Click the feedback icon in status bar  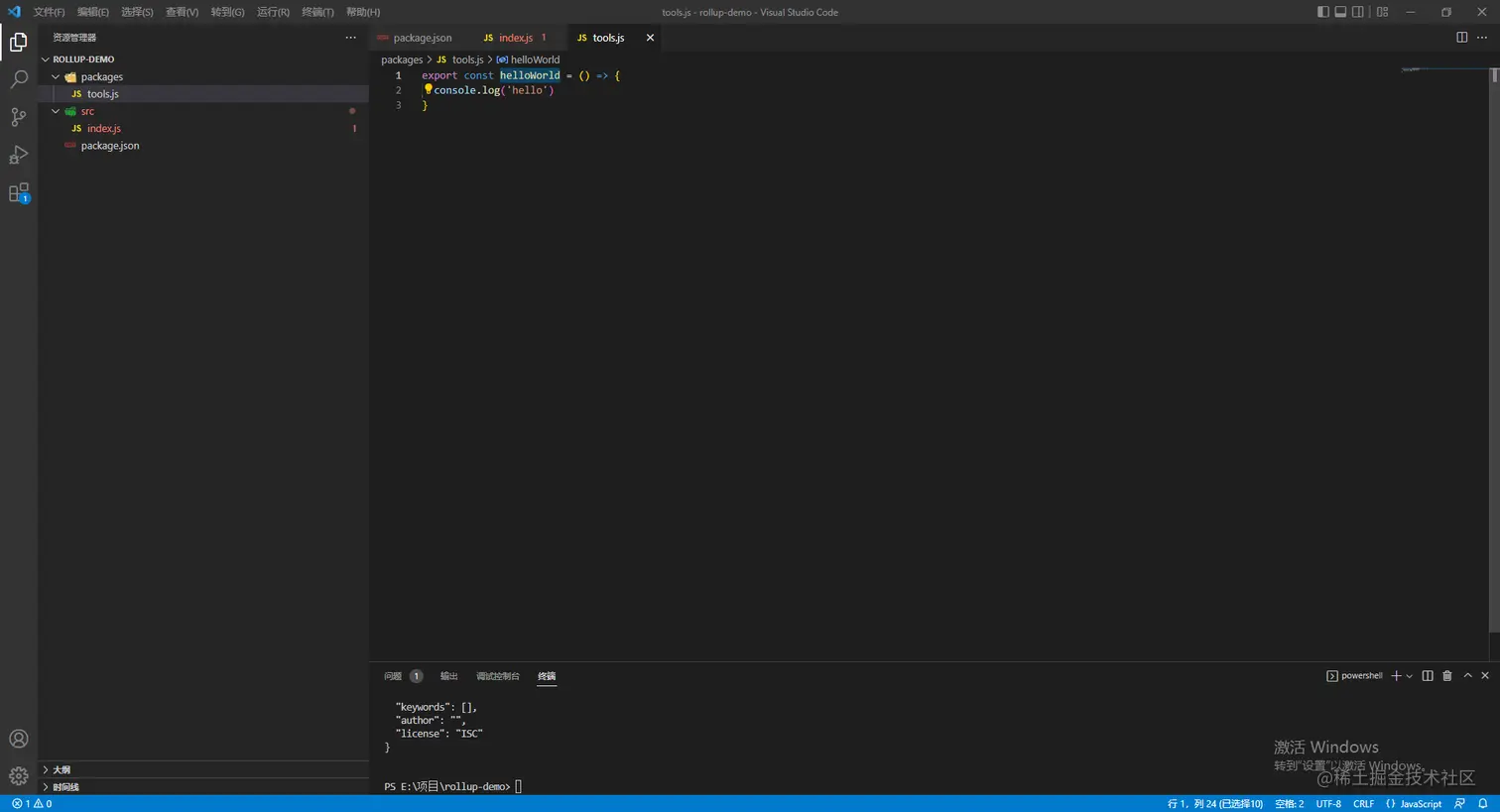pyautogui.click(x=1459, y=804)
